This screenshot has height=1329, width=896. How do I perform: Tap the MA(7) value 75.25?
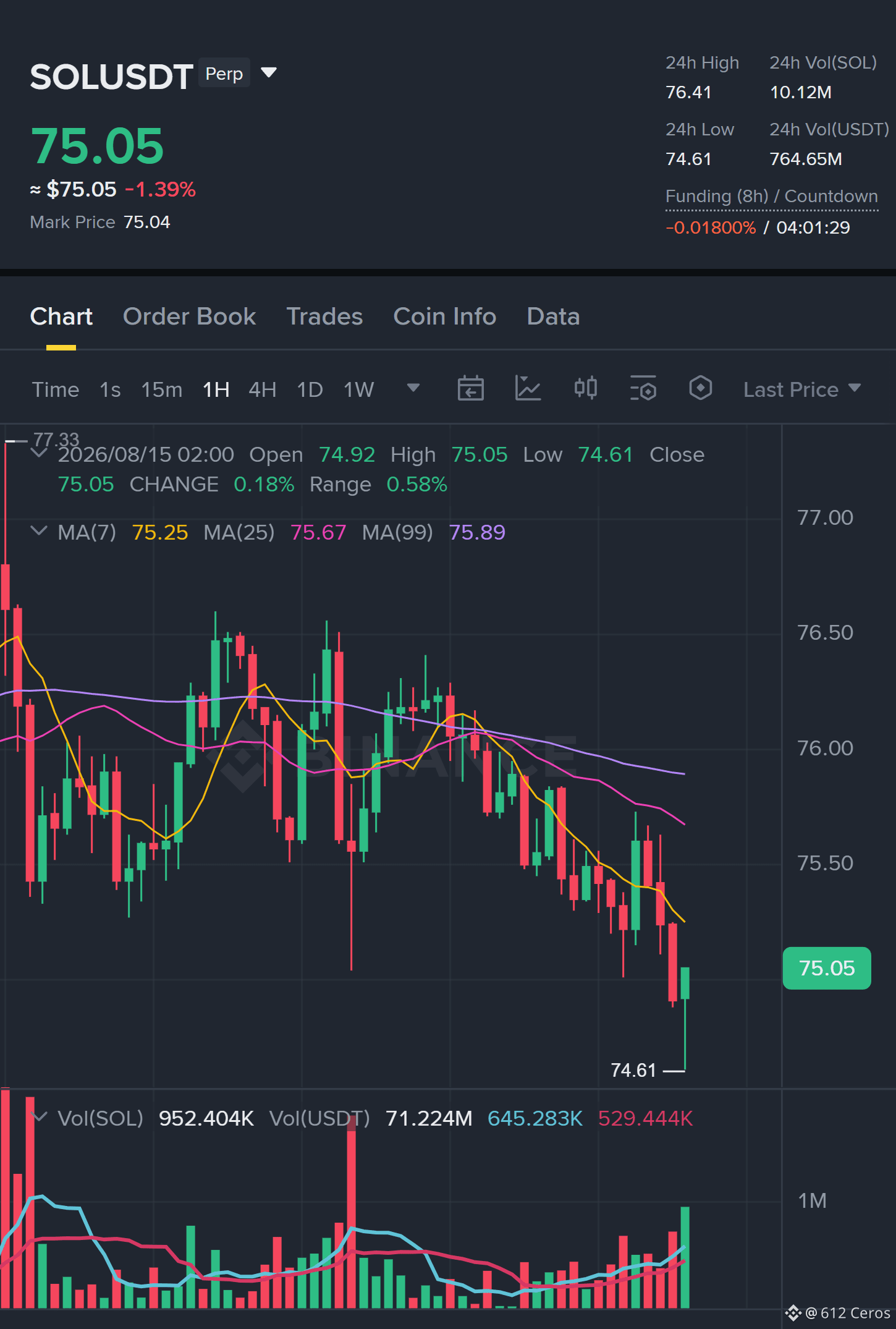[x=160, y=532]
